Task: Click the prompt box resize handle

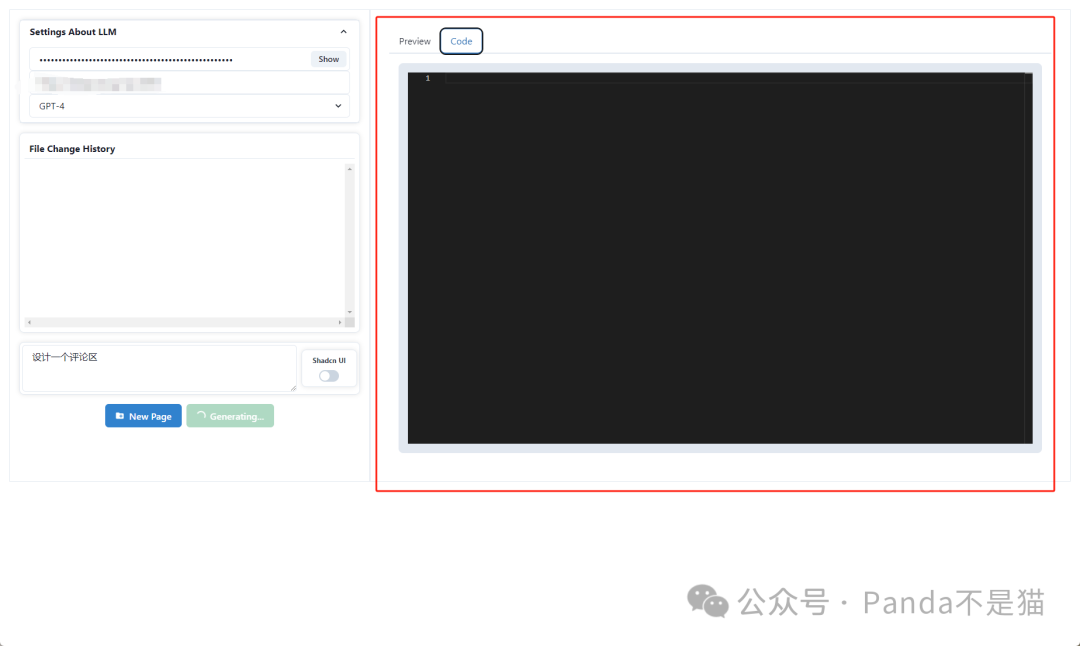Action: (x=293, y=388)
